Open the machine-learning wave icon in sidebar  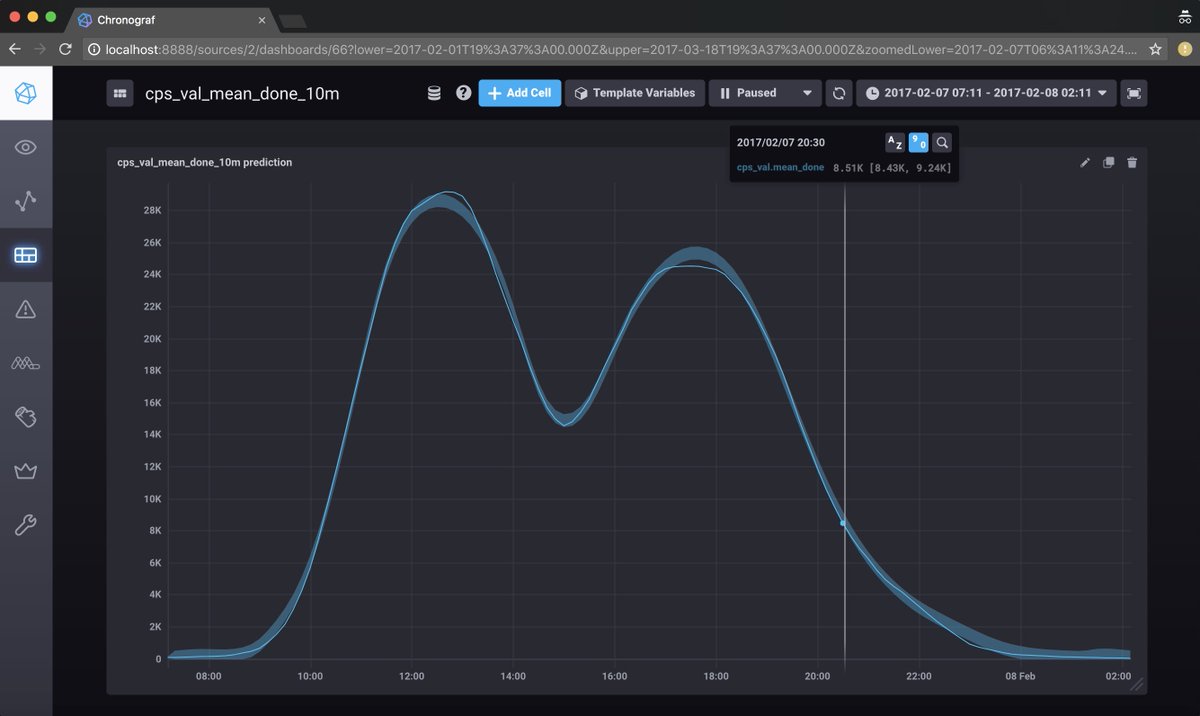click(x=26, y=363)
